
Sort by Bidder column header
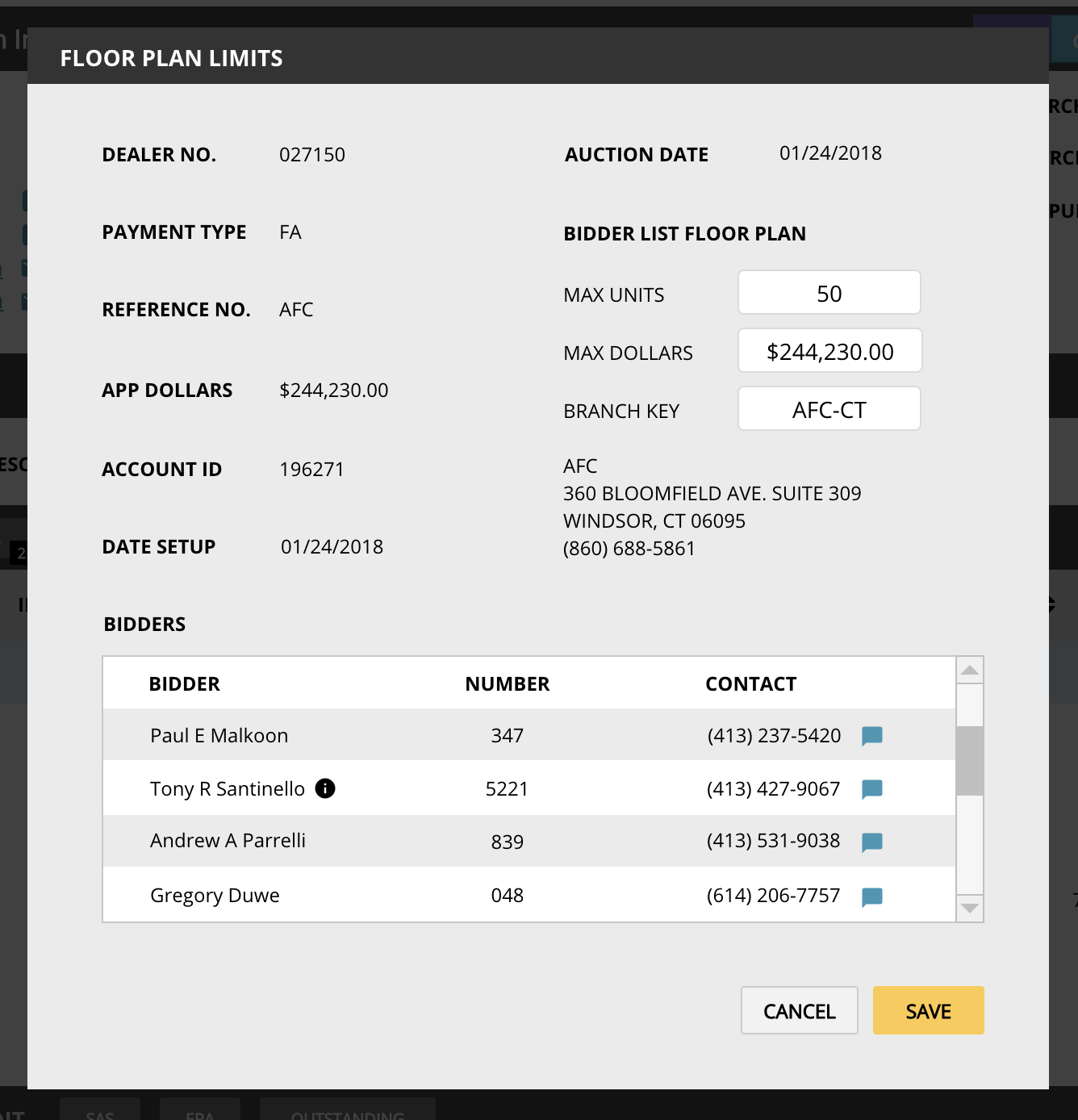(185, 684)
